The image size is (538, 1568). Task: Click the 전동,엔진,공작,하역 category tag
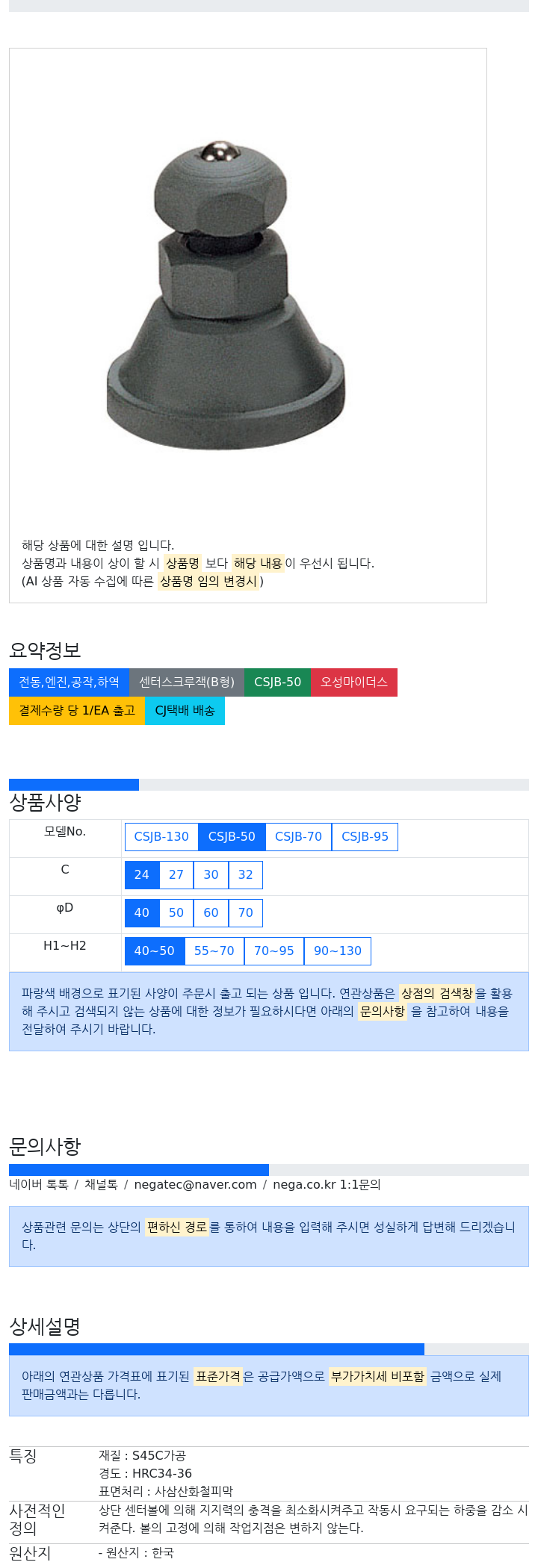click(69, 682)
